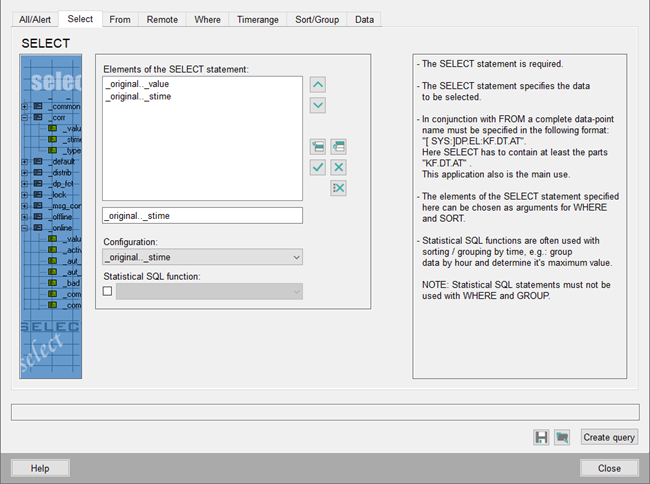Collapse the _corr tree node
The width and height of the screenshot is (650, 484).
click(25, 117)
